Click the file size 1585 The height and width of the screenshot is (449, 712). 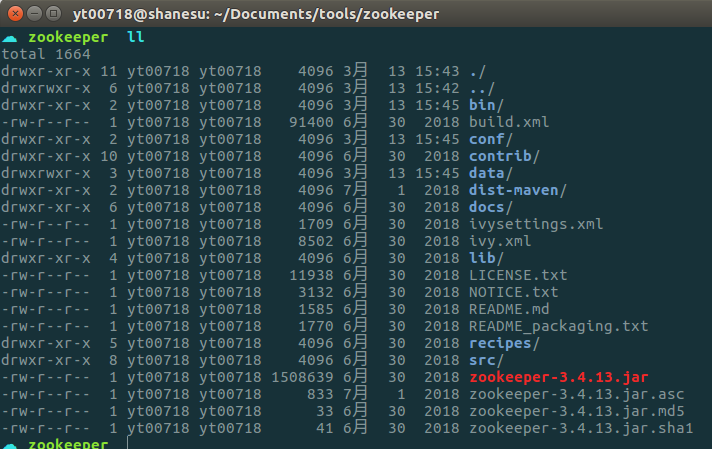point(316,309)
